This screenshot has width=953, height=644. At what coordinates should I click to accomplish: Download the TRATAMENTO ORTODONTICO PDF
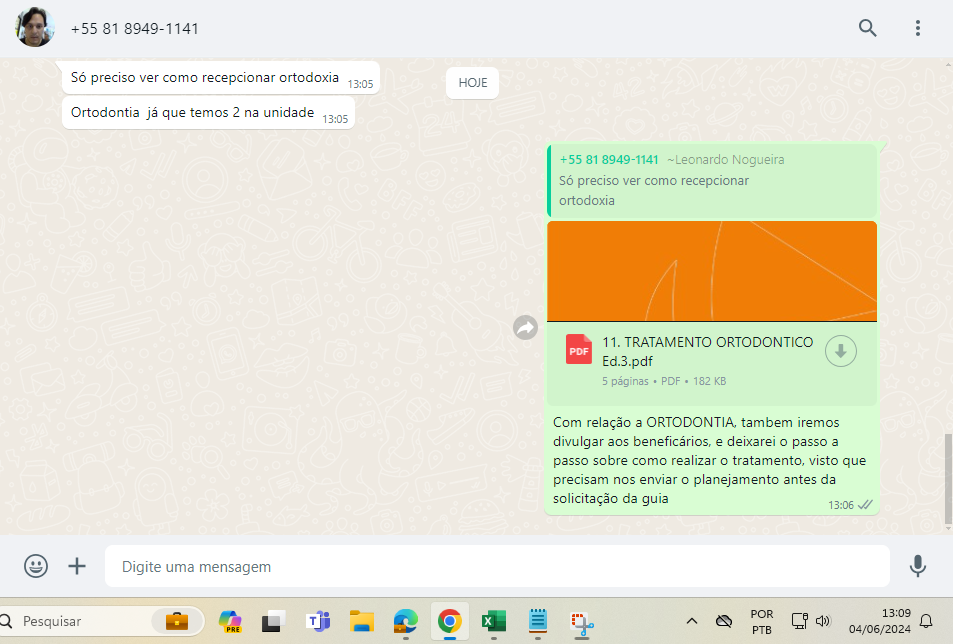coord(841,351)
